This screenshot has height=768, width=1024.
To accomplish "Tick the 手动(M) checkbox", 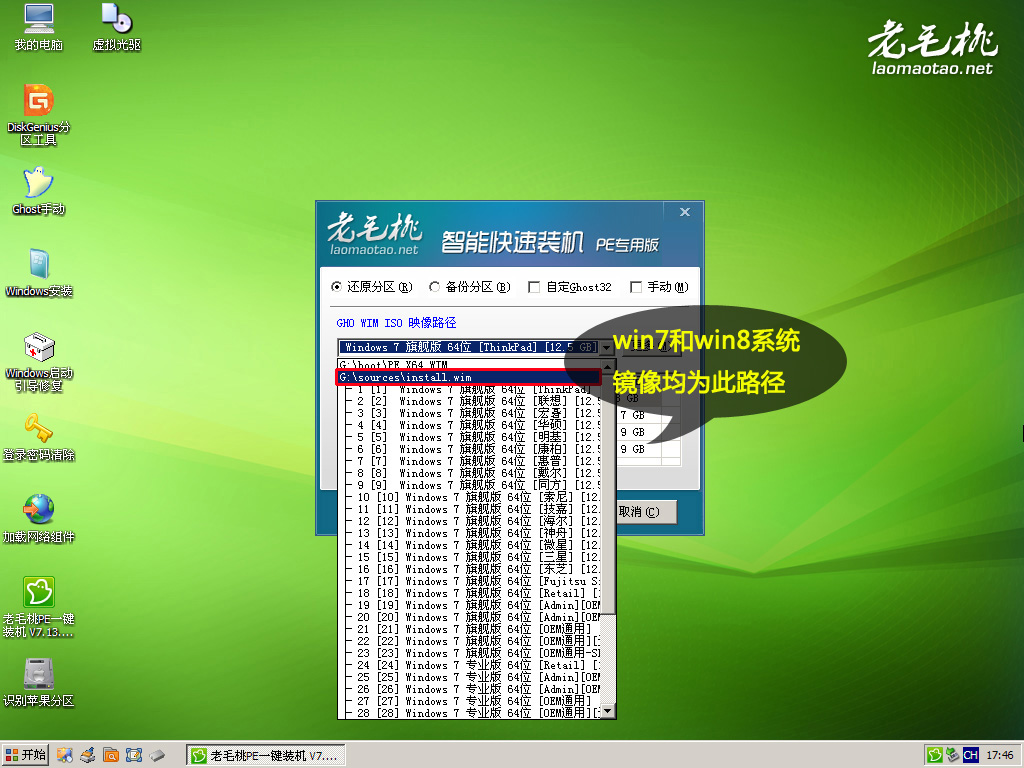I will click(x=636, y=287).
